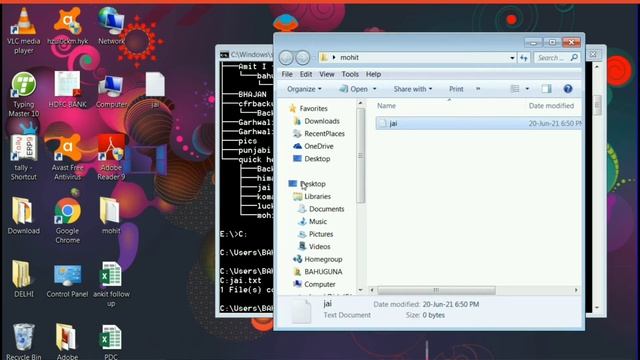Launch Typing Master 10 shortcut
The height and width of the screenshot is (360, 640).
24,95
